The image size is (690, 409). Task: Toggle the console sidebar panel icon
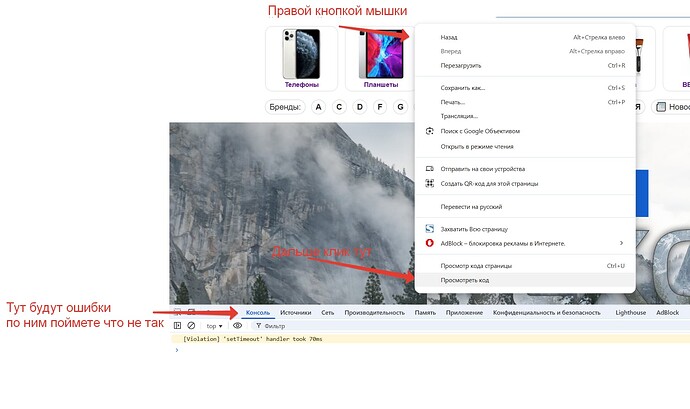click(178, 326)
